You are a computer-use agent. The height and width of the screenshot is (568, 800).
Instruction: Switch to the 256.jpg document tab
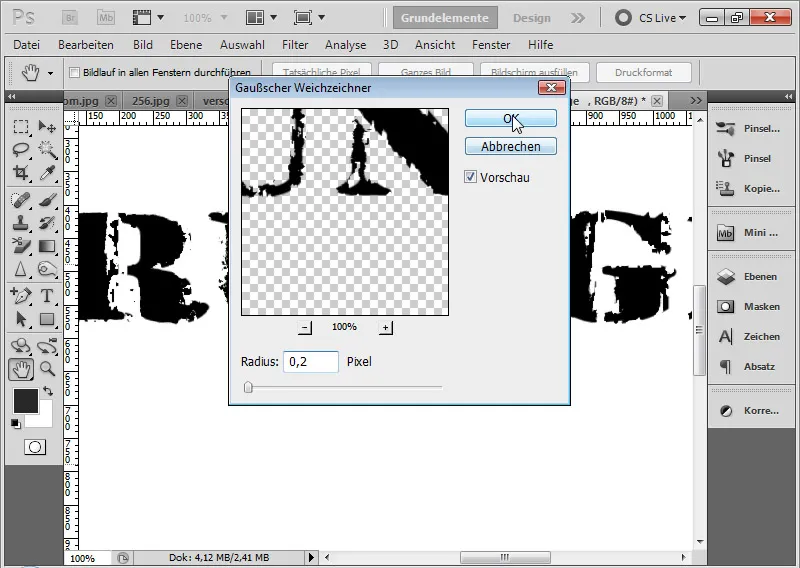click(151, 101)
